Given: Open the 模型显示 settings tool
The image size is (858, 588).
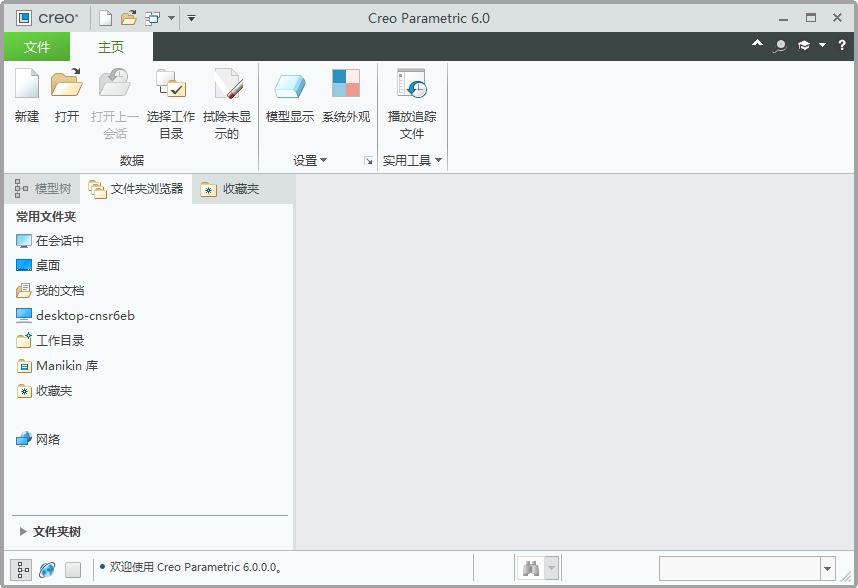Looking at the screenshot, I should click(x=288, y=97).
